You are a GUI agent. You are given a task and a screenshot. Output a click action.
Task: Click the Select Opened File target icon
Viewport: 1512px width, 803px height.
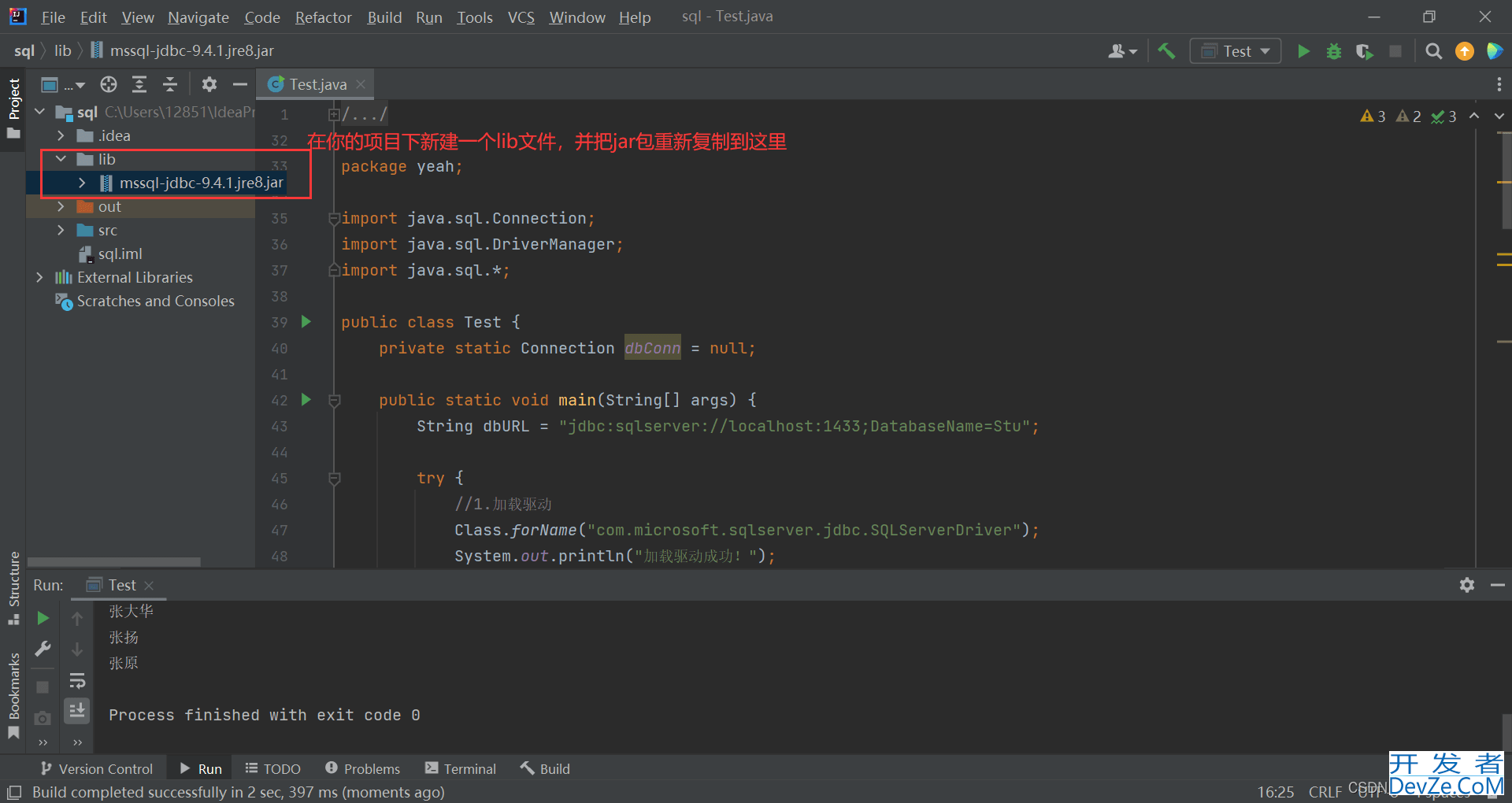(x=109, y=84)
